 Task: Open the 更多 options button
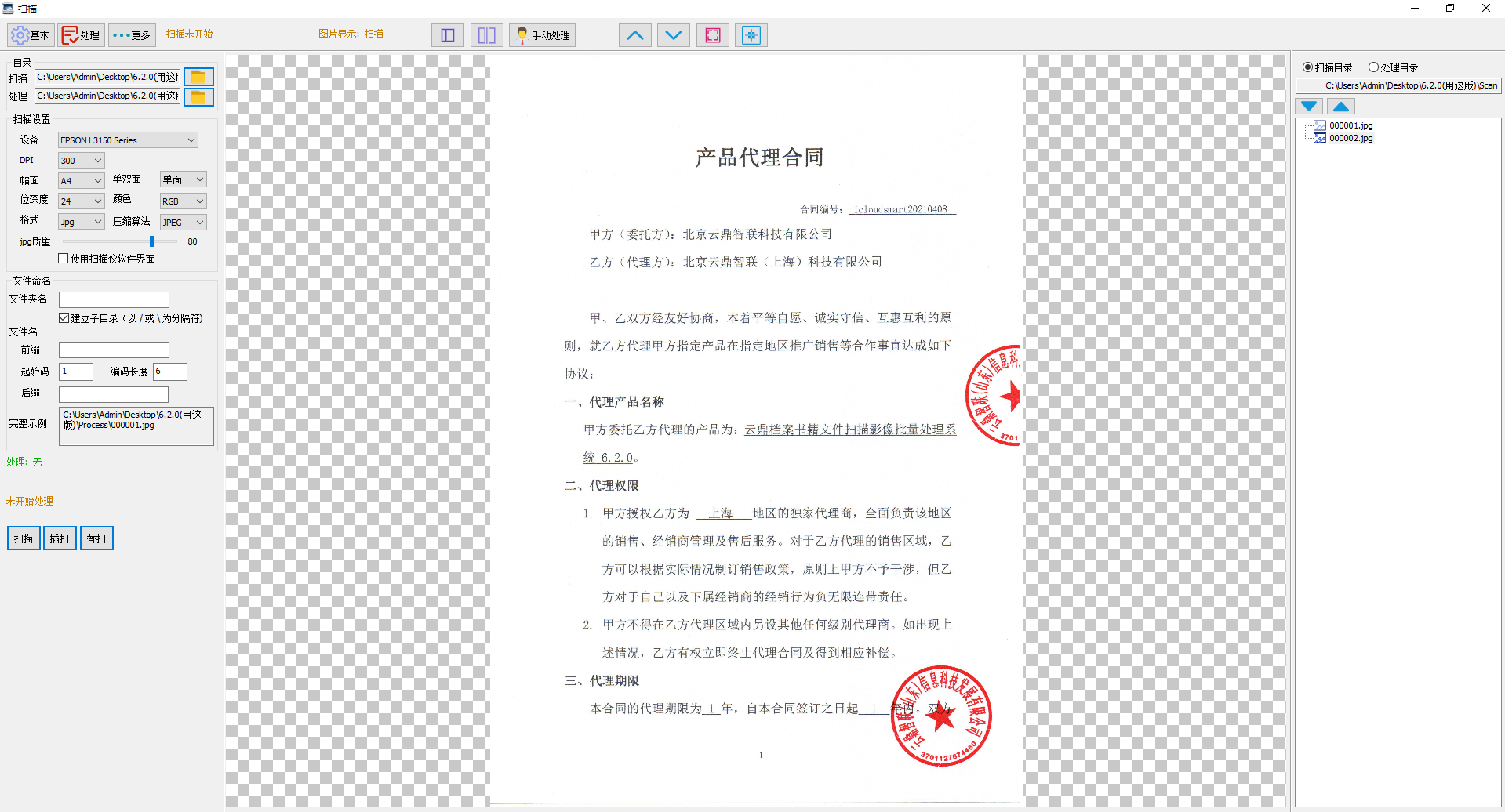[x=131, y=35]
